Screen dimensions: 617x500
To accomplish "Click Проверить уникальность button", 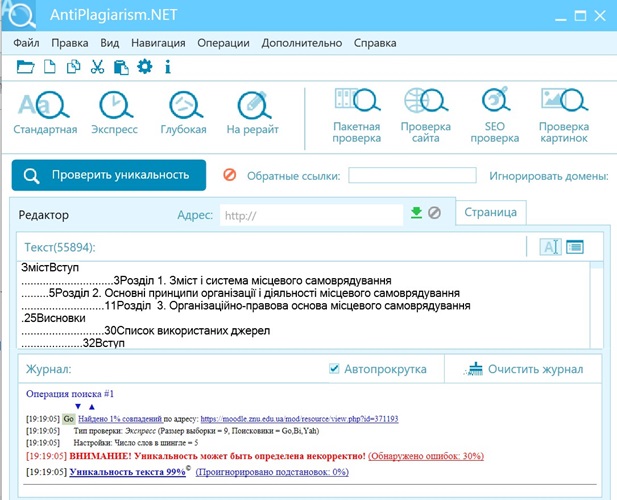I will [x=109, y=175].
